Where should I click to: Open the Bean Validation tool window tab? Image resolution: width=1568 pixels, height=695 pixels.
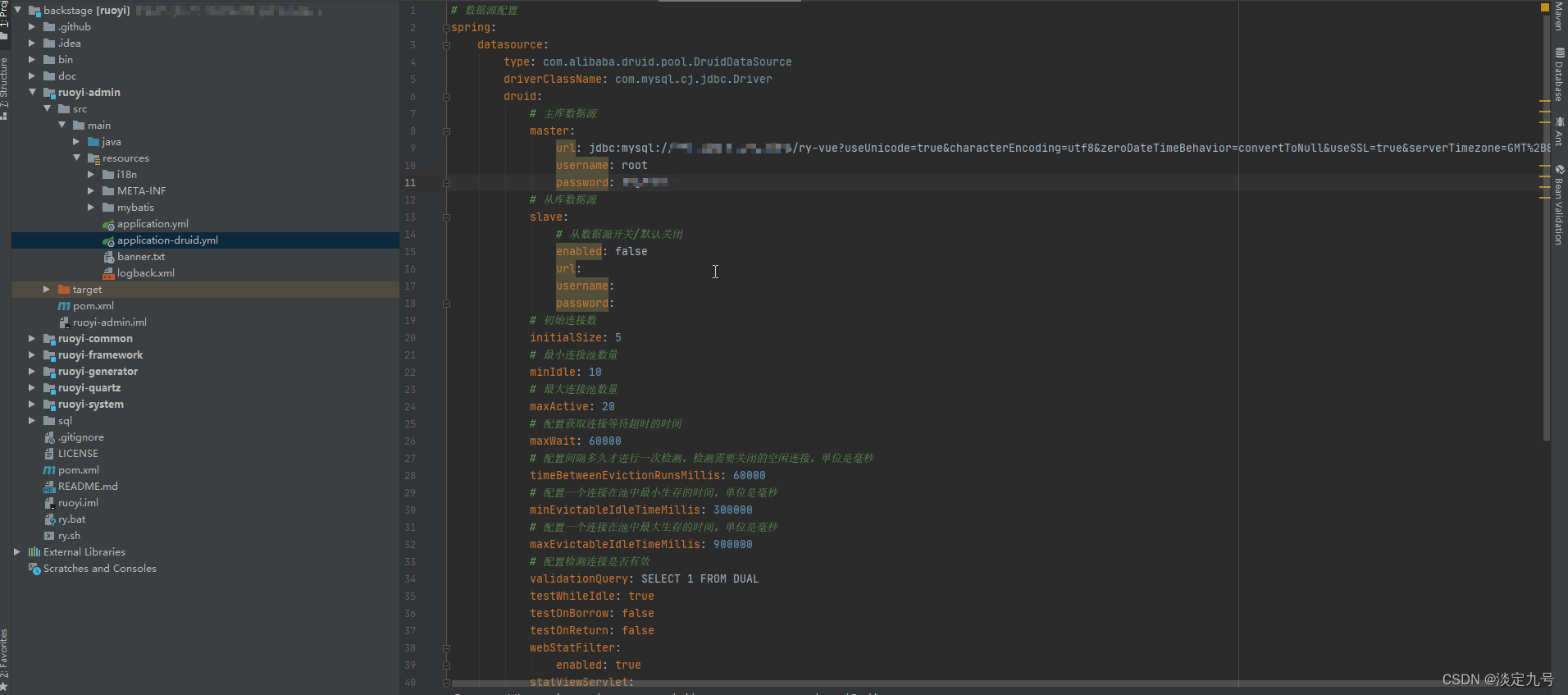click(x=1558, y=204)
